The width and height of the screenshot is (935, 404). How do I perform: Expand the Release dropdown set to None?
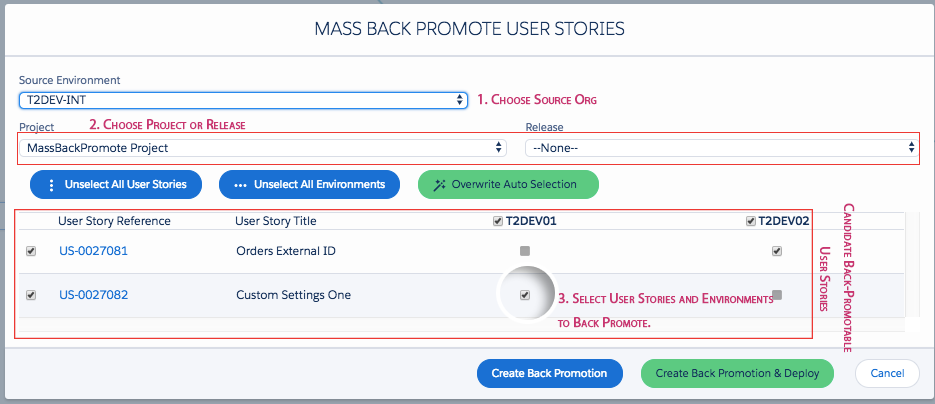point(722,148)
